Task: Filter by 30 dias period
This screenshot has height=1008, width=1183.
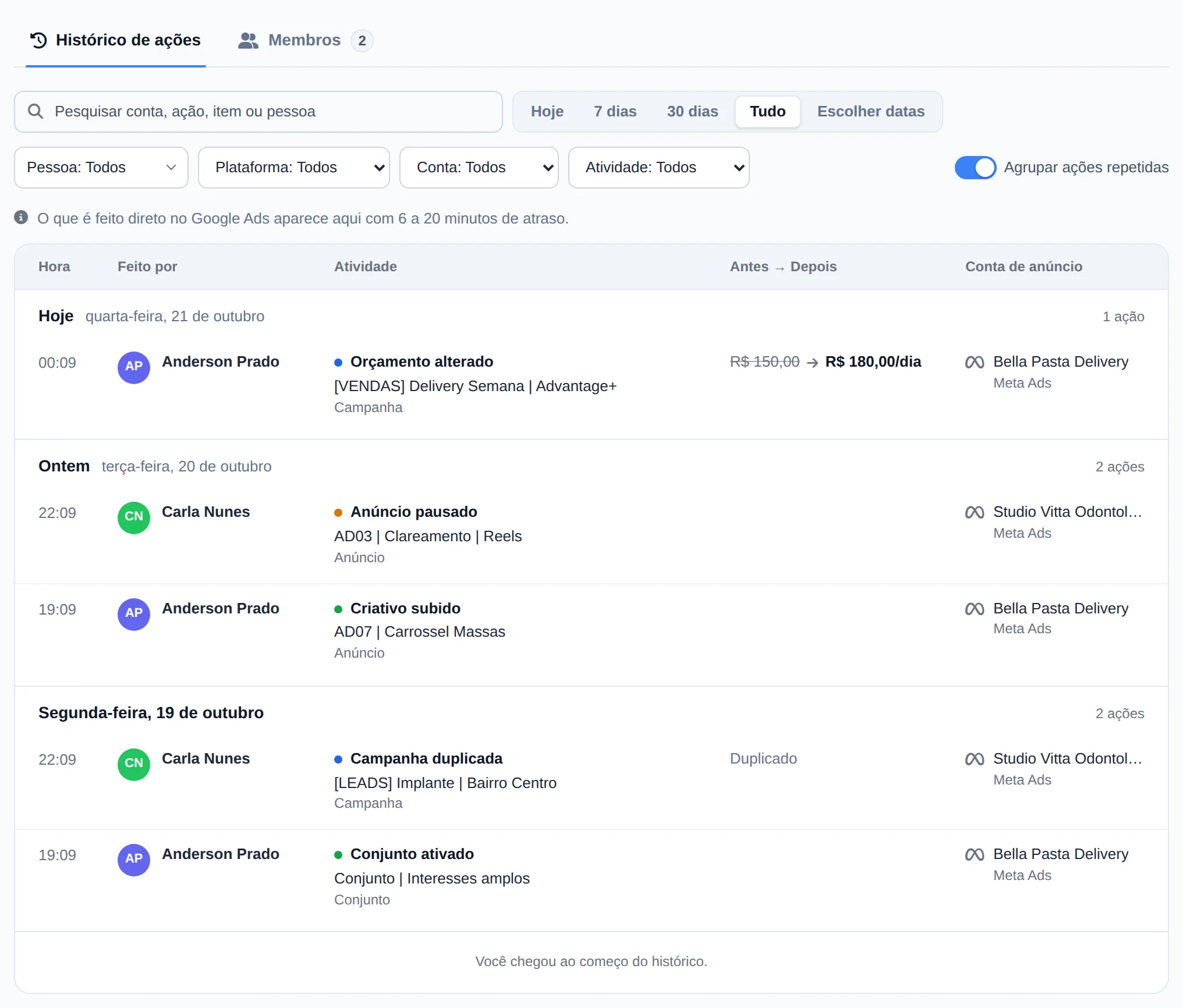Action: click(693, 111)
